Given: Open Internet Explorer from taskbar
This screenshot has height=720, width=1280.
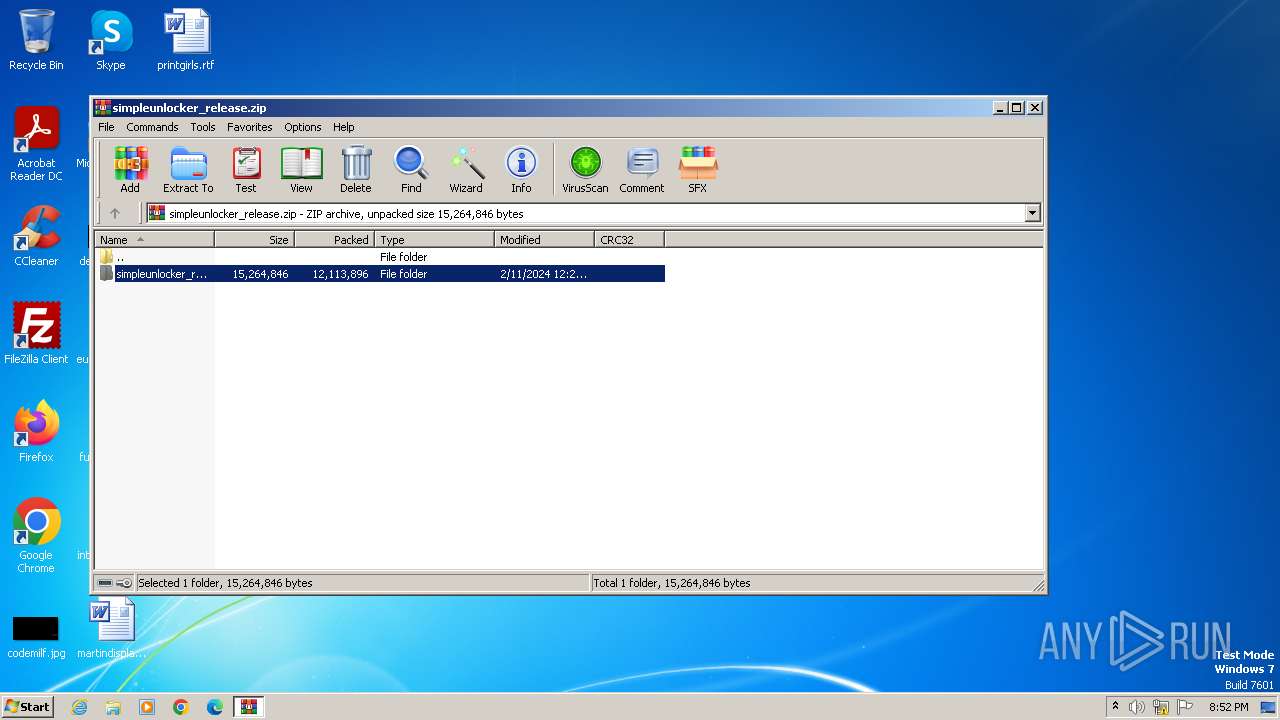Looking at the screenshot, I should 79,707.
